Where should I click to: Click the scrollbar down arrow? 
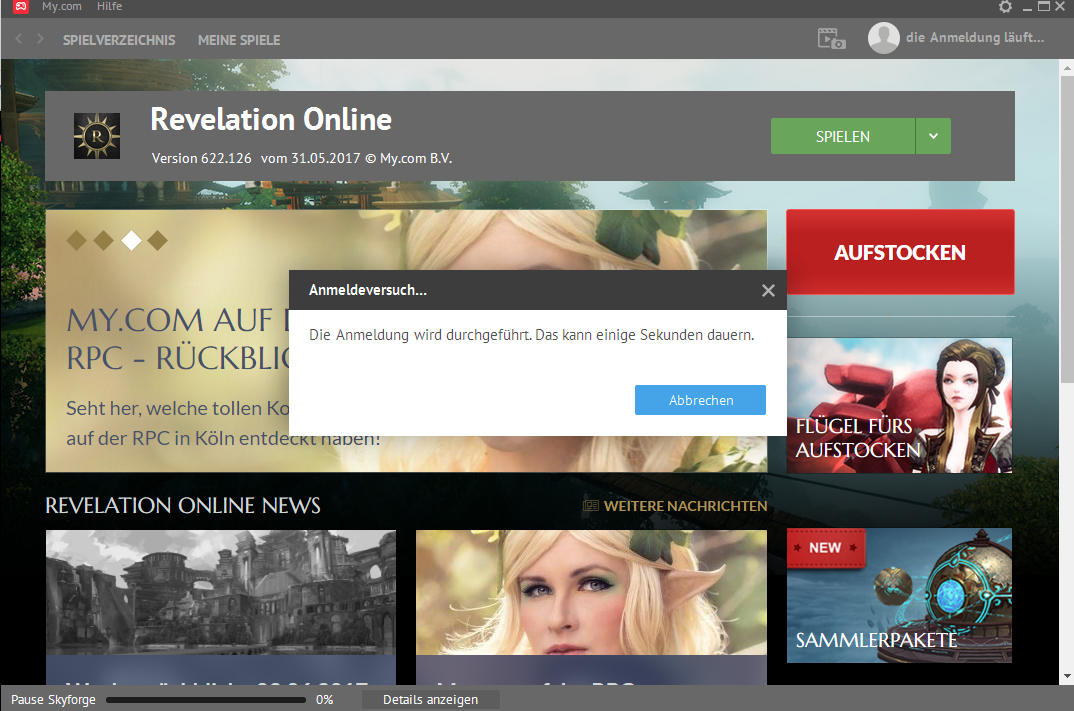point(1067,676)
